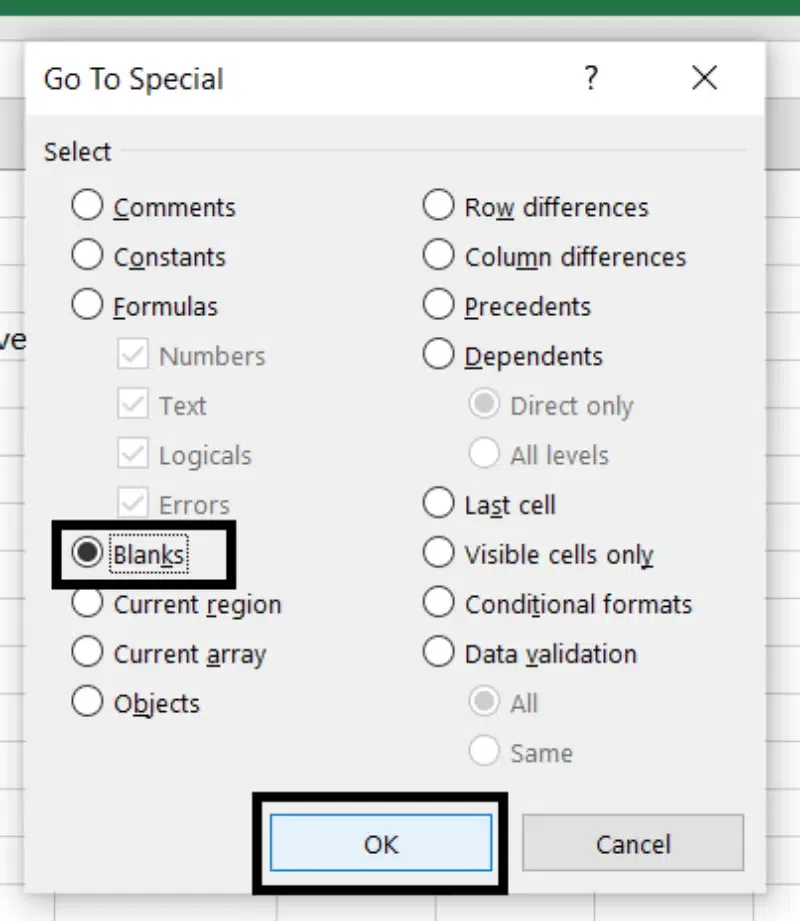Screen dimensions: 800x921
Task: Choose the Column differences option
Action: [439, 256]
